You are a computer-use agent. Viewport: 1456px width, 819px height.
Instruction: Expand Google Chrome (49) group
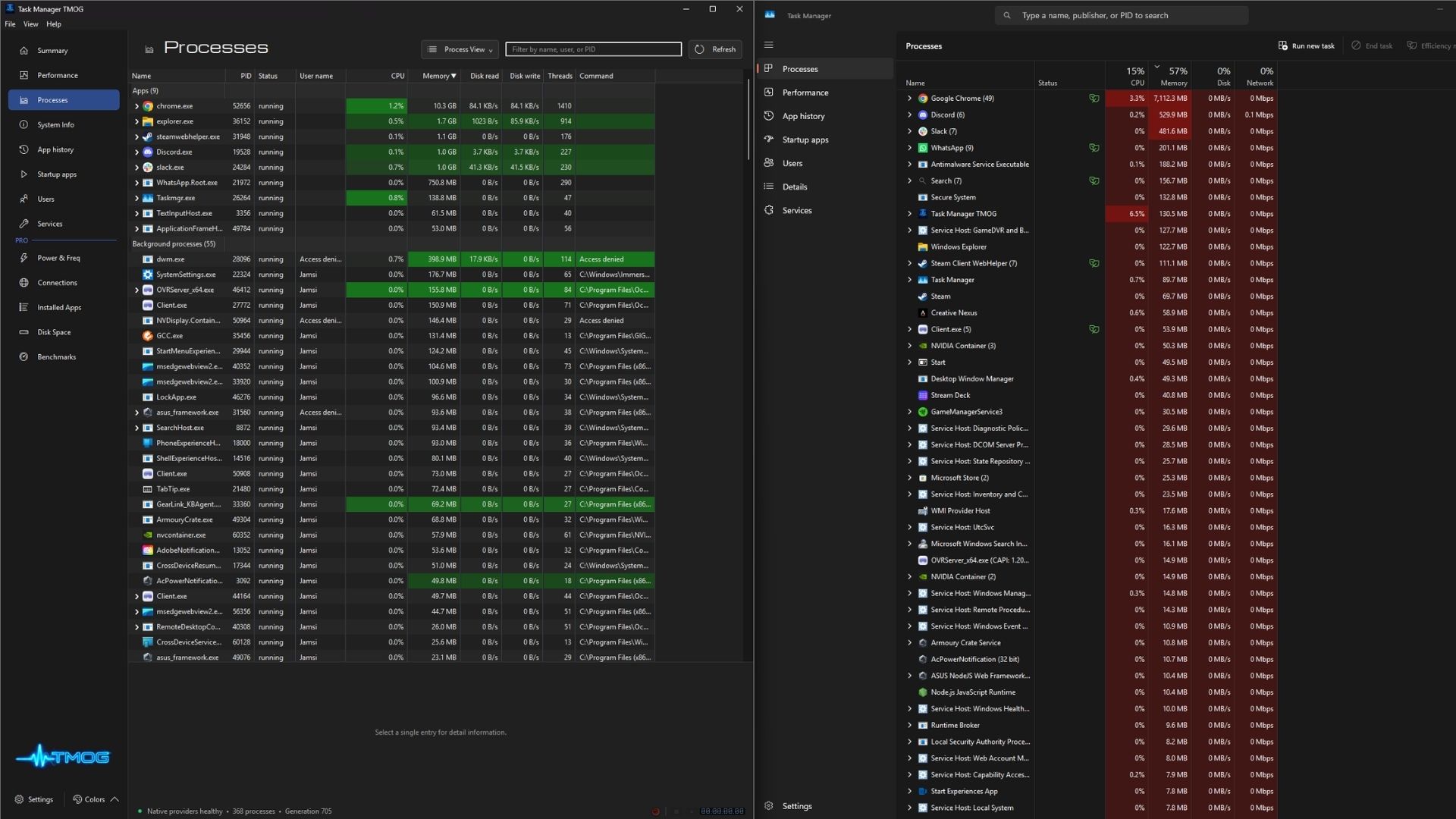pos(909,99)
